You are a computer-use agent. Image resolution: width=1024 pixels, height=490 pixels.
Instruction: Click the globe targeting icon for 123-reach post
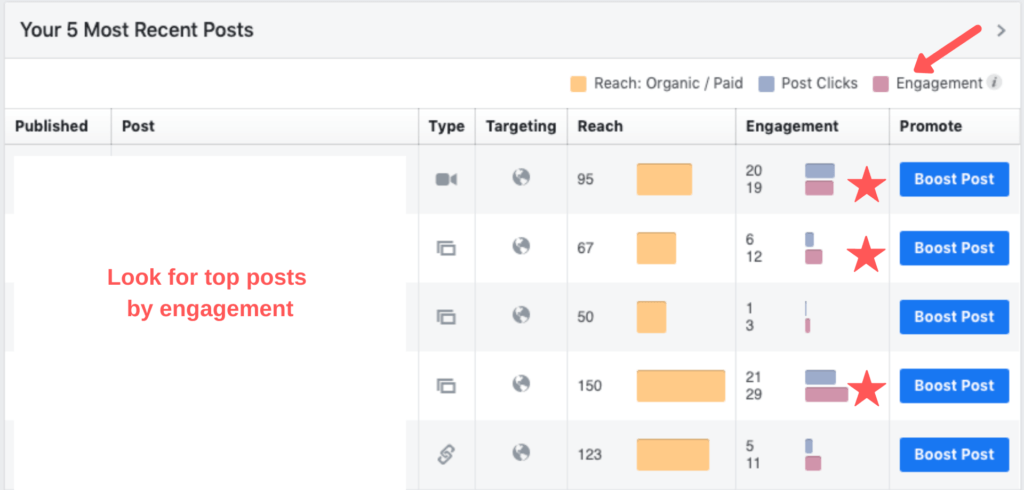520,453
